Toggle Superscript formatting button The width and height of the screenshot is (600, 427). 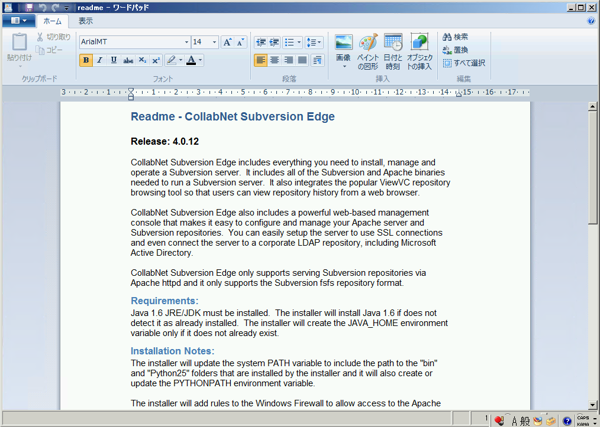pos(155,60)
